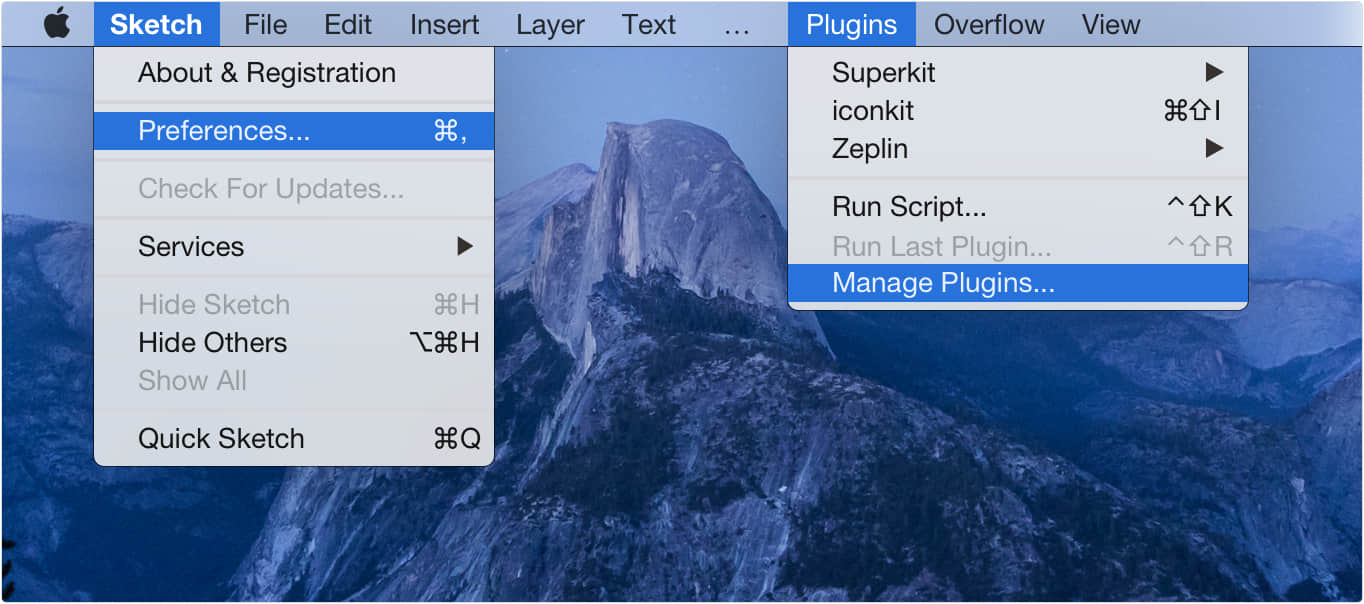Open the Layer menu
The height and width of the screenshot is (604, 1364).
pyautogui.click(x=550, y=24)
